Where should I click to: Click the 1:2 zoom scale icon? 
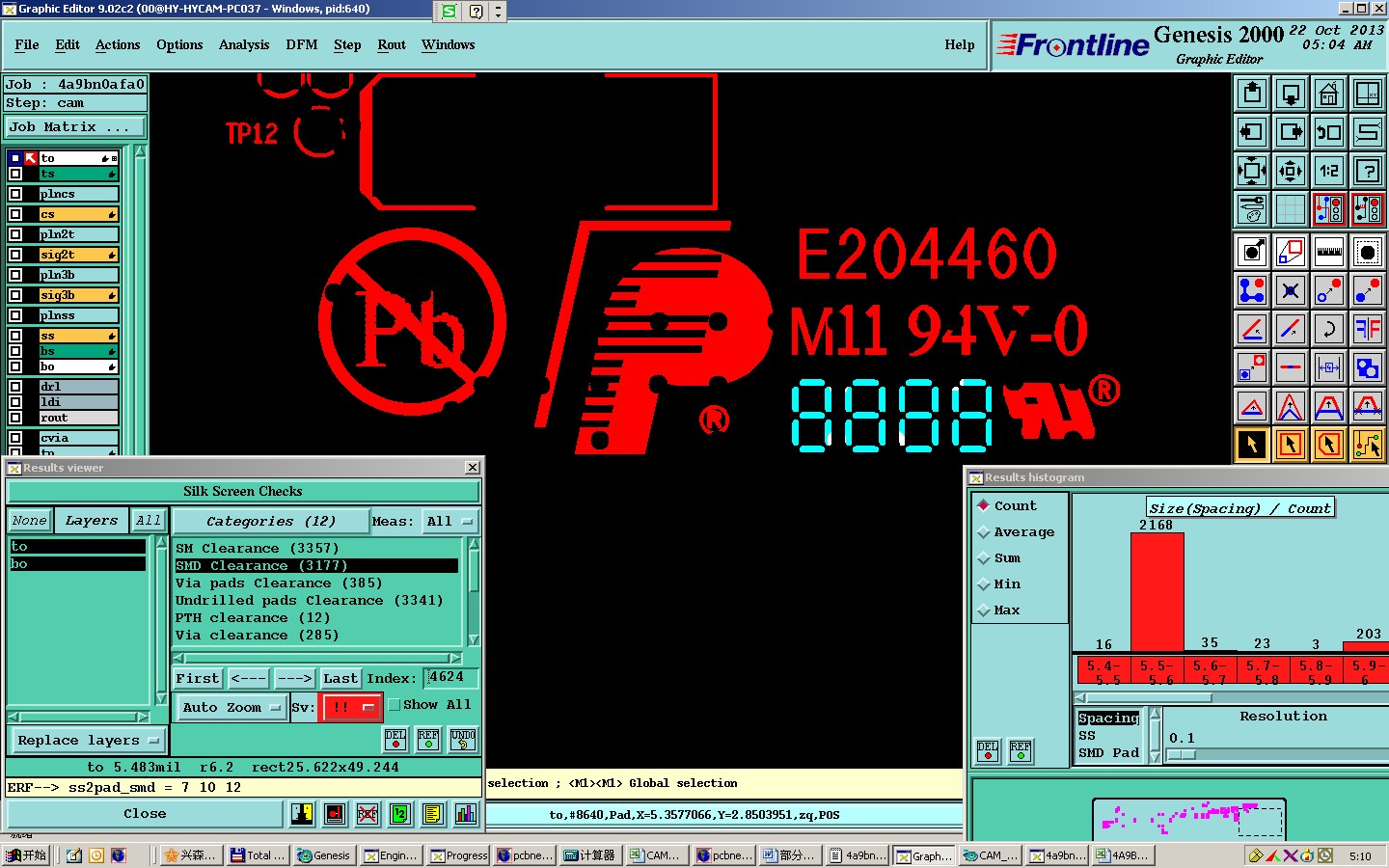pos(1329,171)
